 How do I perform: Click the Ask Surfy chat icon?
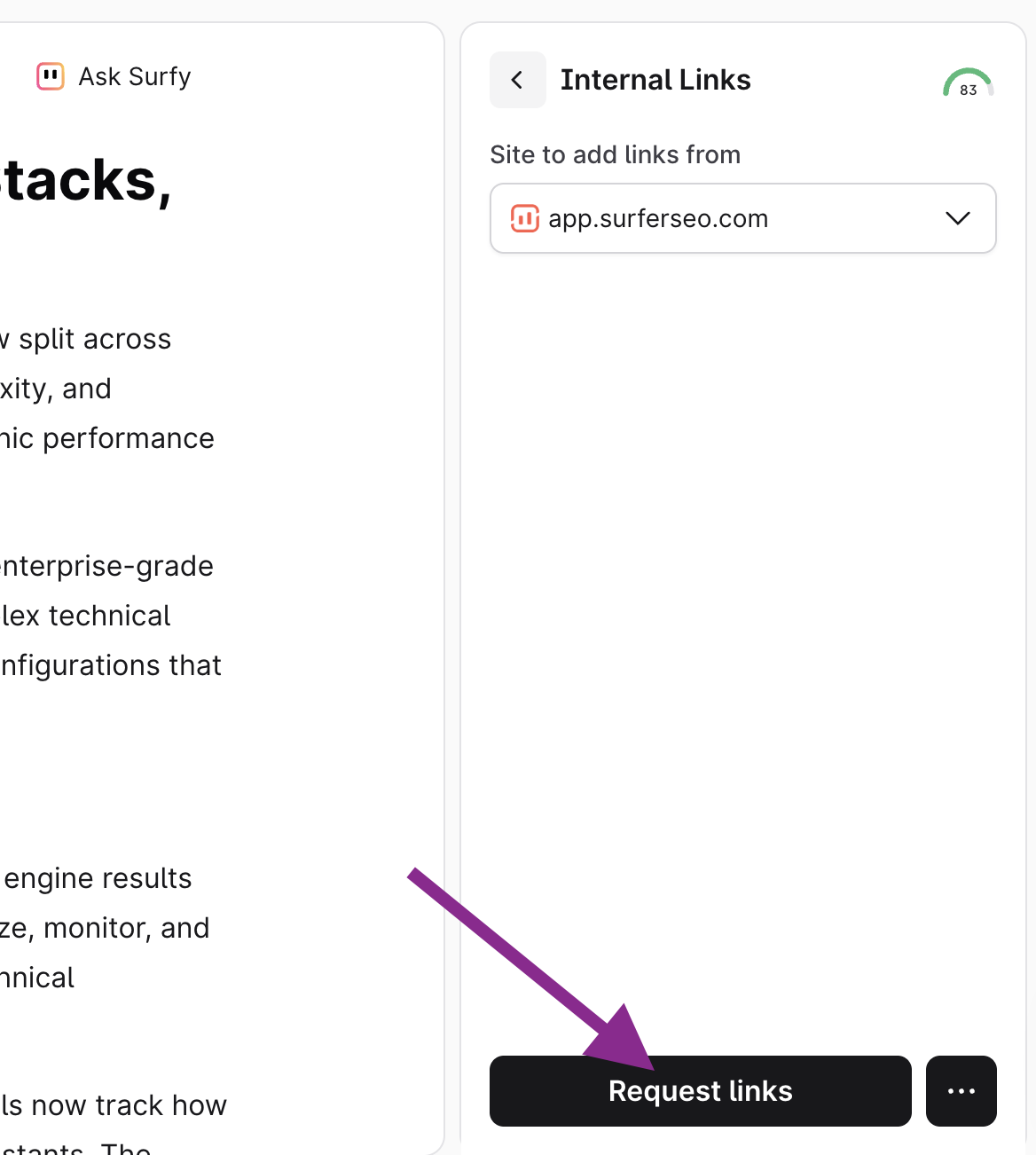point(51,76)
